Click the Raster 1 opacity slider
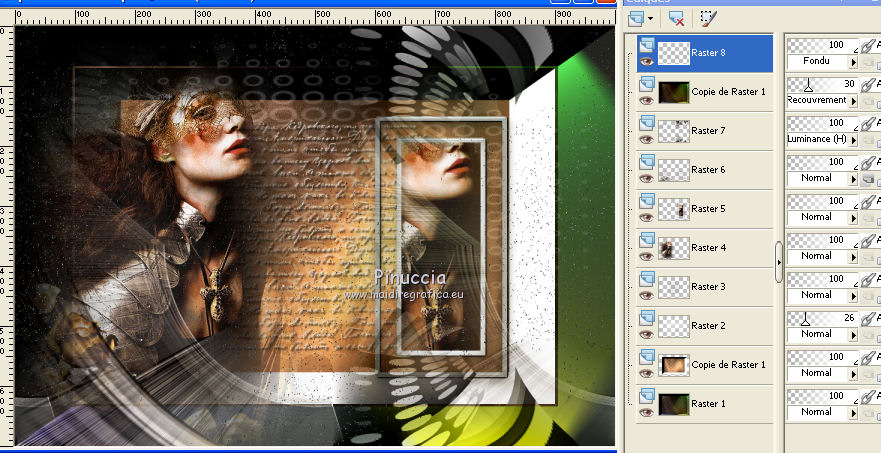This screenshot has height=453, width=881. point(822,396)
